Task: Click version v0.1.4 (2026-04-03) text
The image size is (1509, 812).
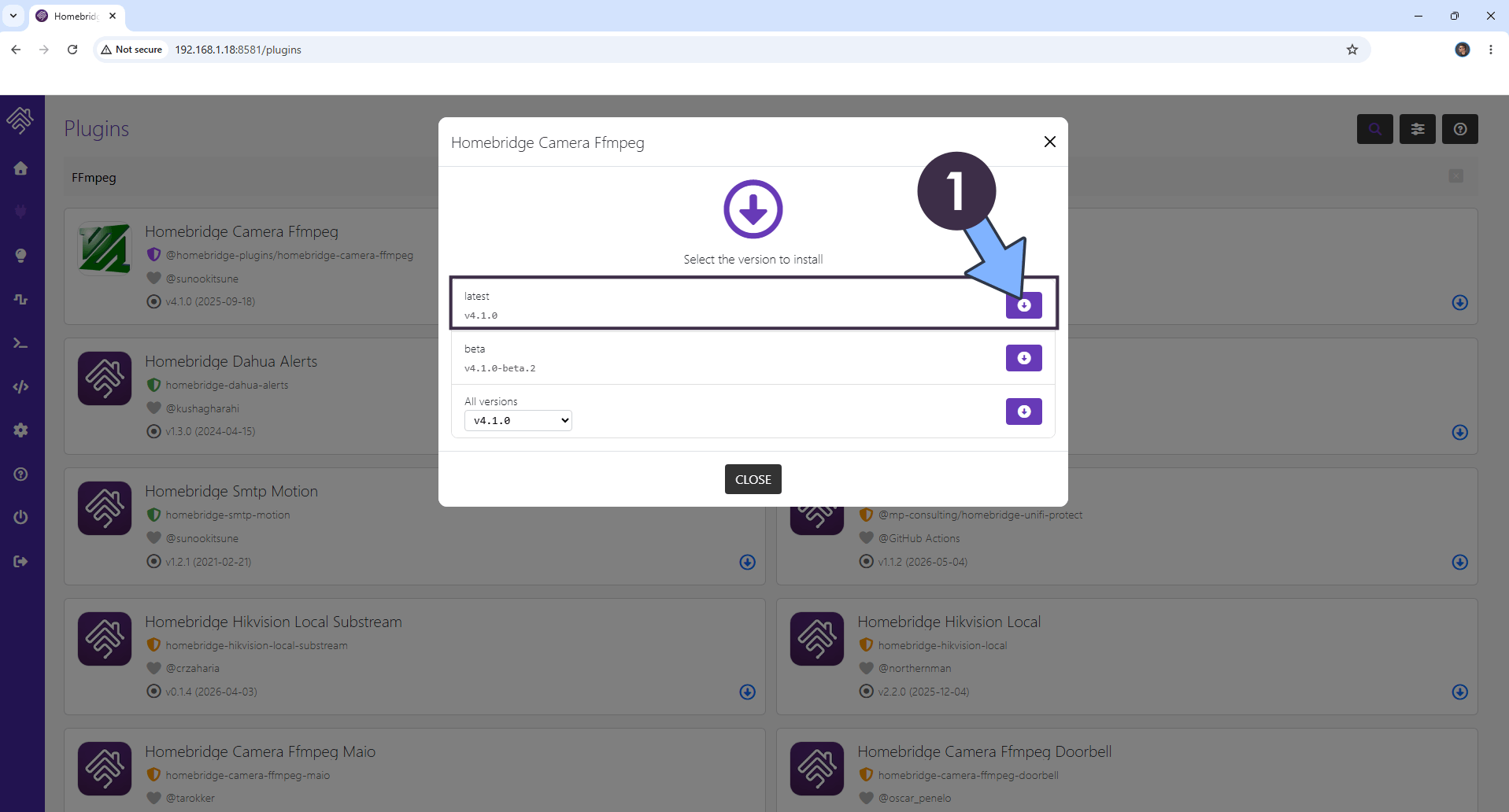Action: click(x=211, y=692)
